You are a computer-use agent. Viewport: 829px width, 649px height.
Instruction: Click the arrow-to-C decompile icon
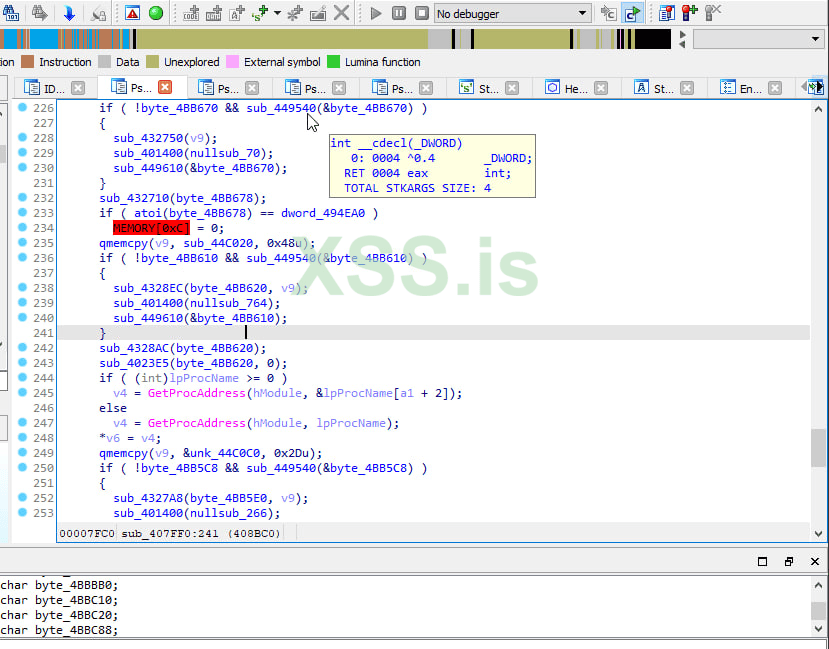(609, 13)
